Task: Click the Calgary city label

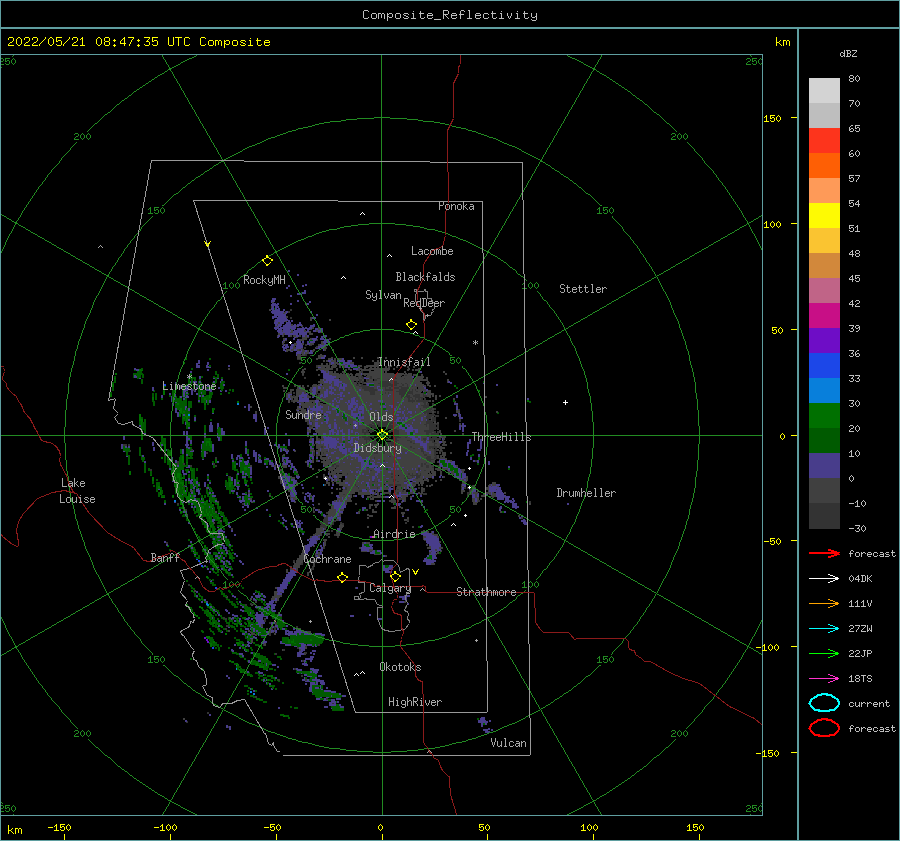Action: 390,588
